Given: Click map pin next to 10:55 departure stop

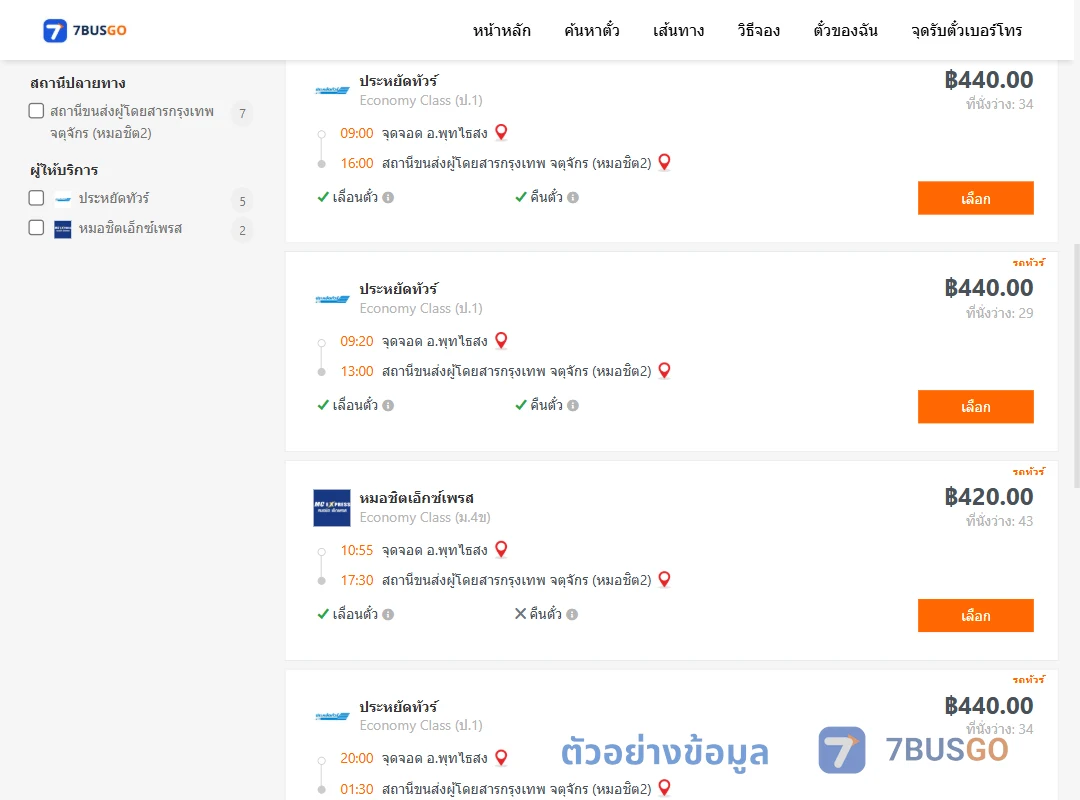Looking at the screenshot, I should (x=501, y=549).
